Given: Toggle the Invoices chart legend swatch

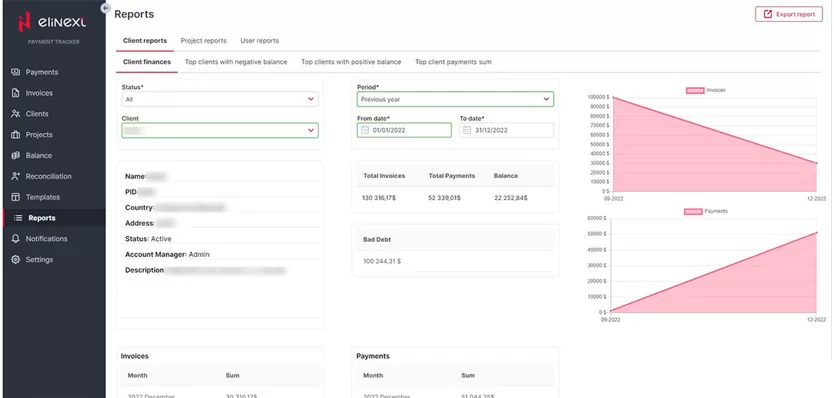Looking at the screenshot, I should tap(695, 90).
